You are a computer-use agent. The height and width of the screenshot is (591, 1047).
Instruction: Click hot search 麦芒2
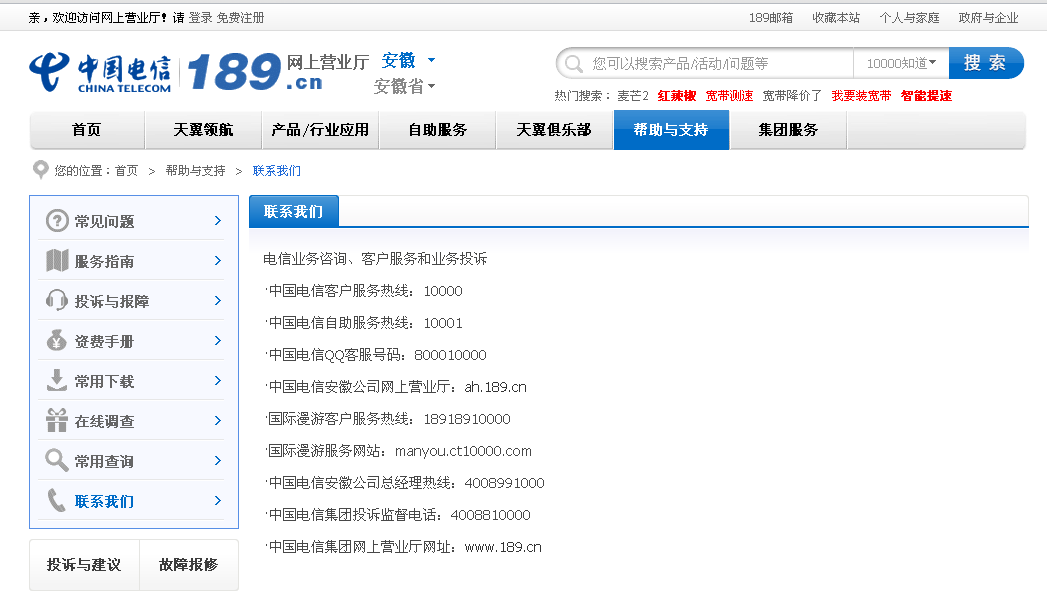point(633,95)
